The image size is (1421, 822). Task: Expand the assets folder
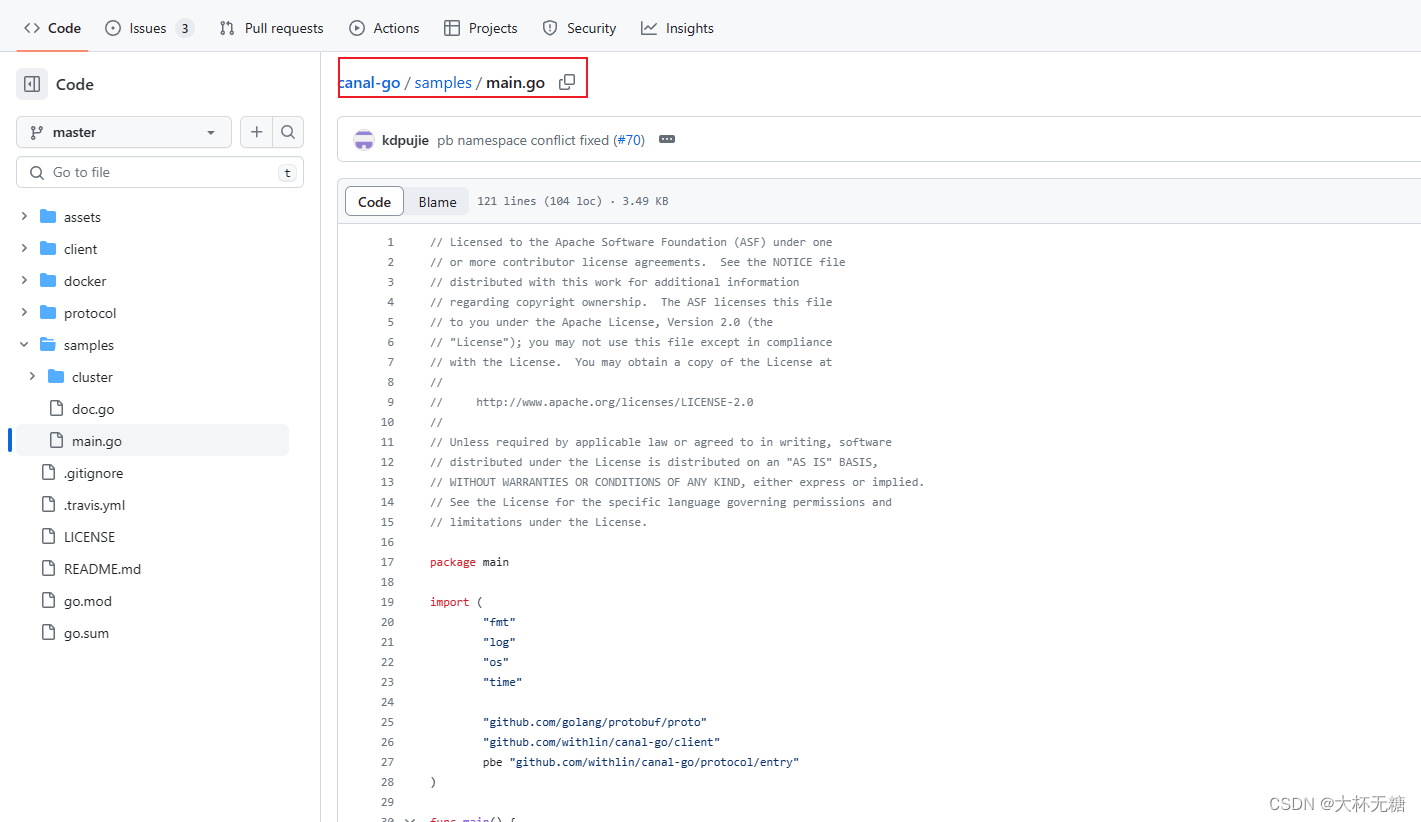(x=23, y=216)
